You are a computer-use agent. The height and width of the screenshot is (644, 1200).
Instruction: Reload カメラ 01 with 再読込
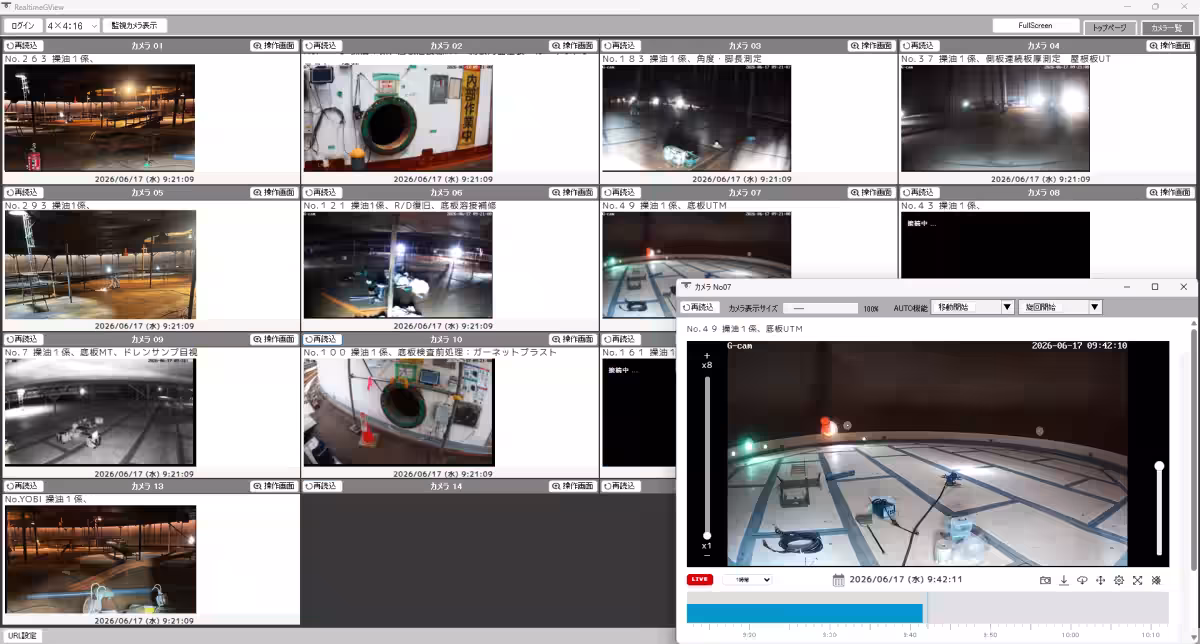point(23,46)
